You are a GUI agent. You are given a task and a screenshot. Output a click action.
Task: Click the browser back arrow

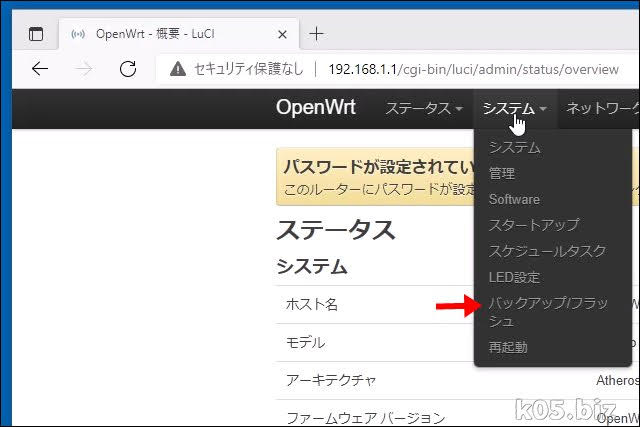click(x=40, y=69)
